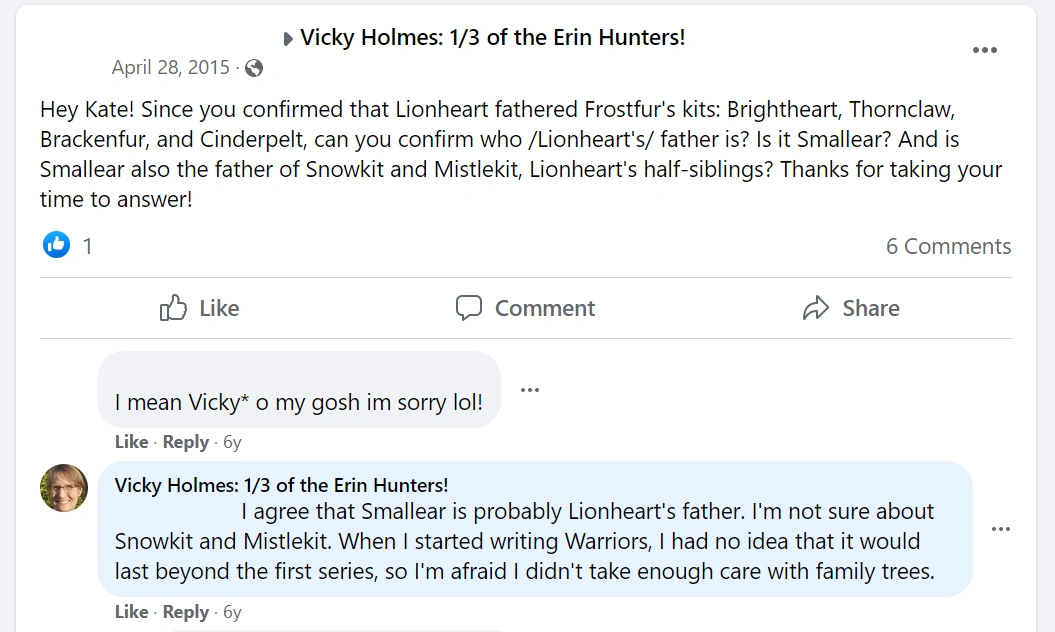1055x632 pixels.
Task: Like the 'I mean Vicky' comment
Action: click(131, 442)
